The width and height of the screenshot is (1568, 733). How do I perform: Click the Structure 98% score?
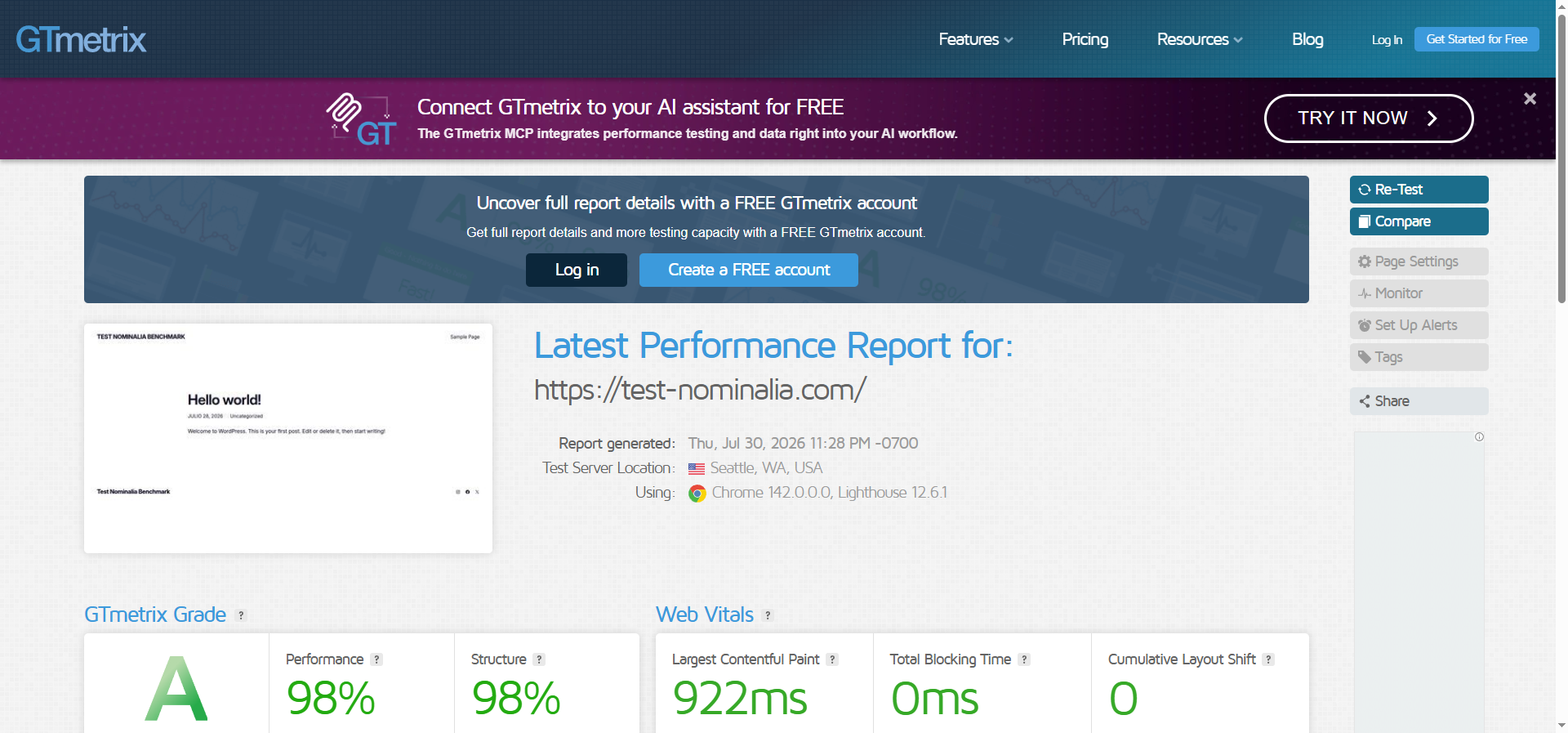[516, 699]
